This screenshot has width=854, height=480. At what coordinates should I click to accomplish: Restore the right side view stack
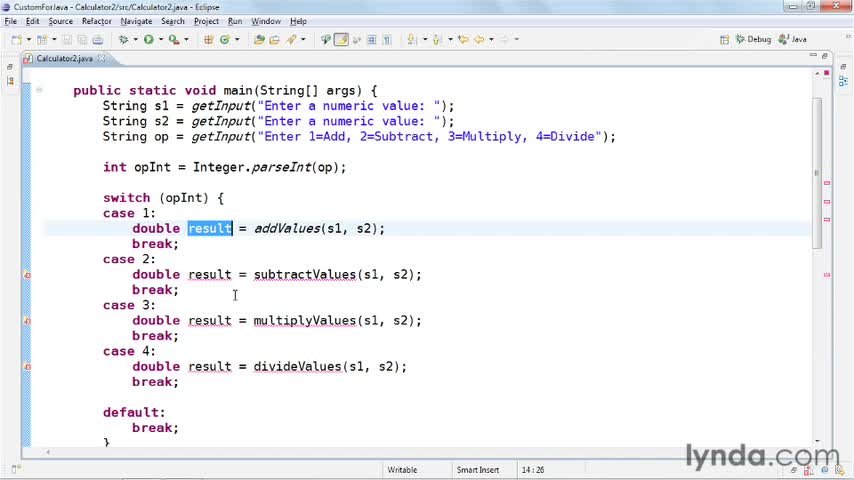click(x=843, y=66)
